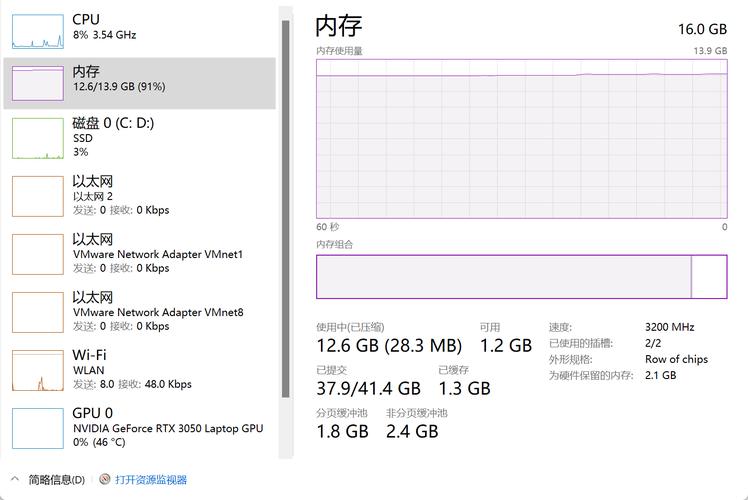748x500 pixels.
Task: Open 打开资源监视器 link
Action: click(x=151, y=480)
